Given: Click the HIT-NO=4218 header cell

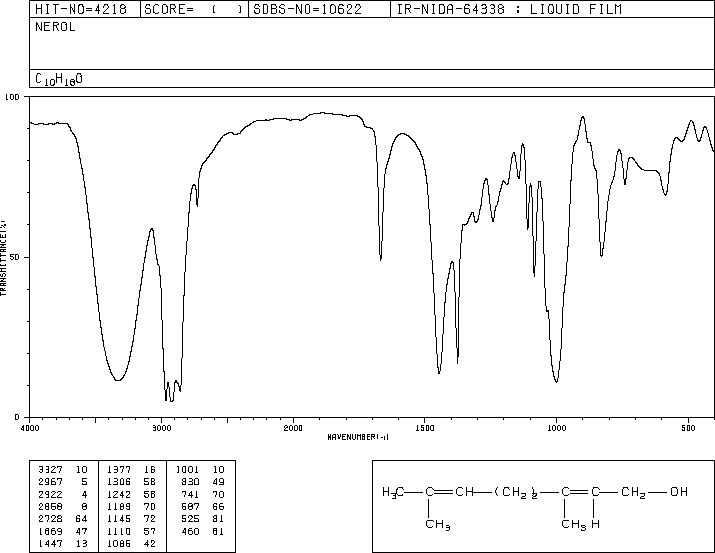Looking at the screenshot, I should tap(85, 9).
